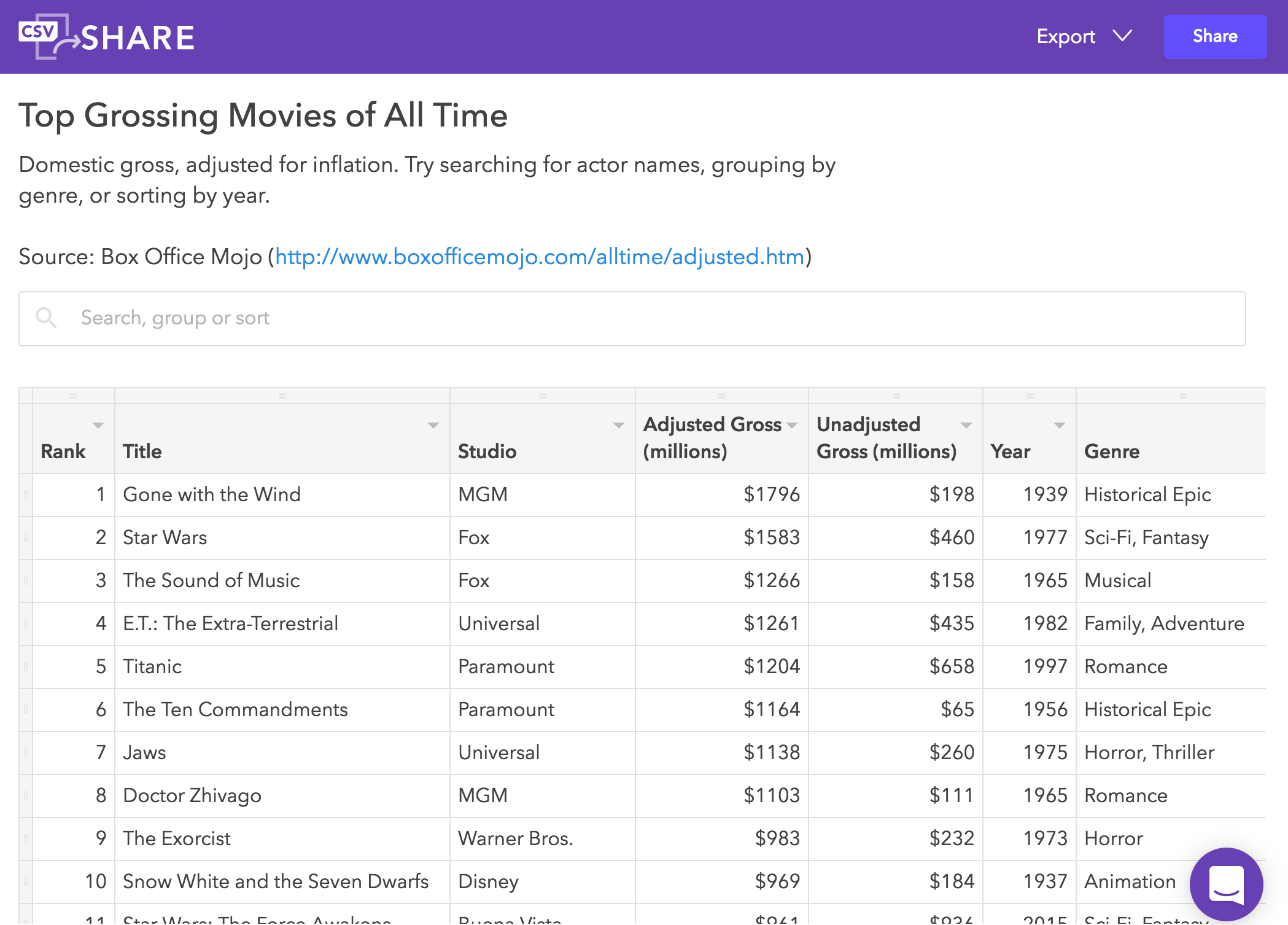Viewport: 1288px width, 925px height.
Task: Expand the Unadjusted Gross column dropdown
Action: (x=966, y=425)
